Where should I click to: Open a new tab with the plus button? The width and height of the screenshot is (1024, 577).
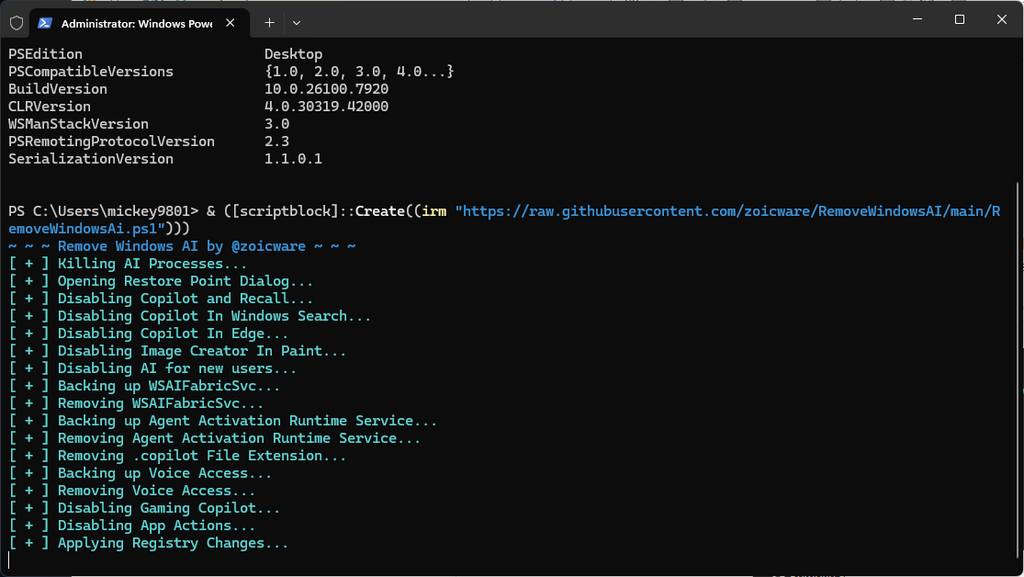tap(269, 22)
